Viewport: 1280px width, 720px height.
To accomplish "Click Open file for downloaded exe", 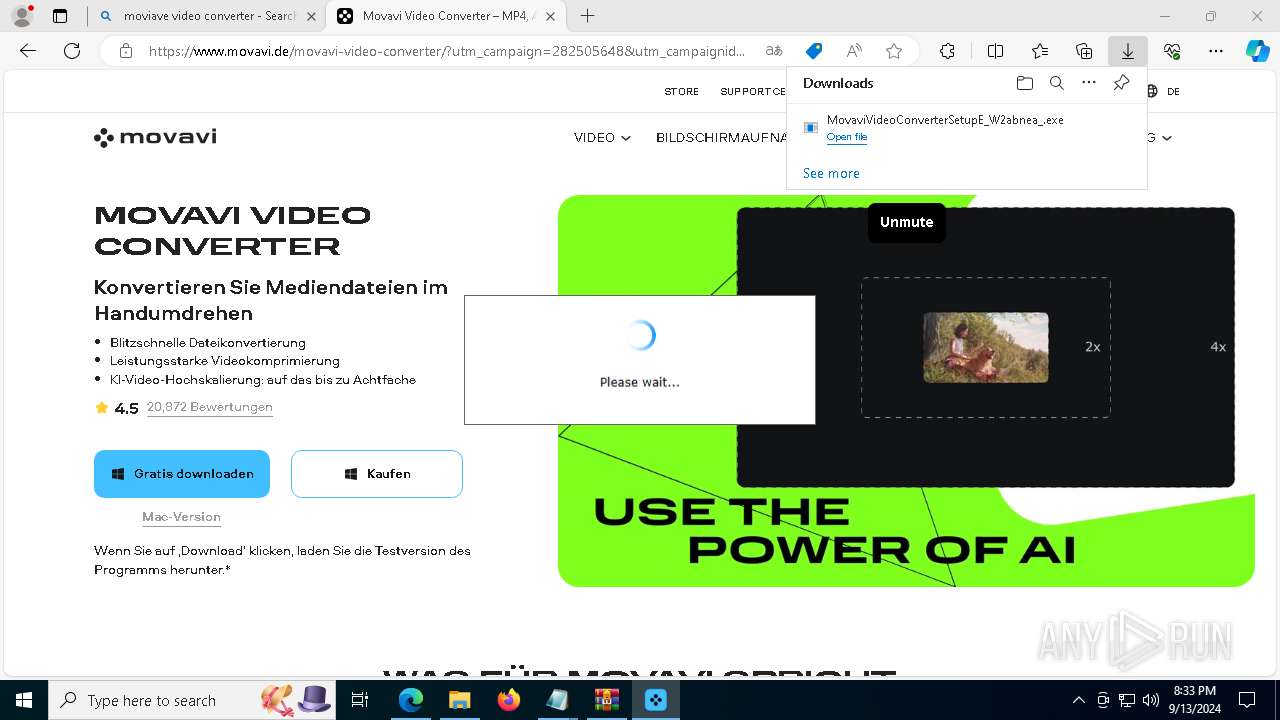I will click(x=847, y=137).
